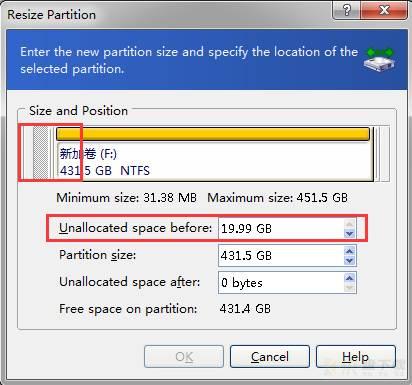The height and width of the screenshot is (385, 412).
Task: Select the F: partition label box
Action: (x=215, y=162)
